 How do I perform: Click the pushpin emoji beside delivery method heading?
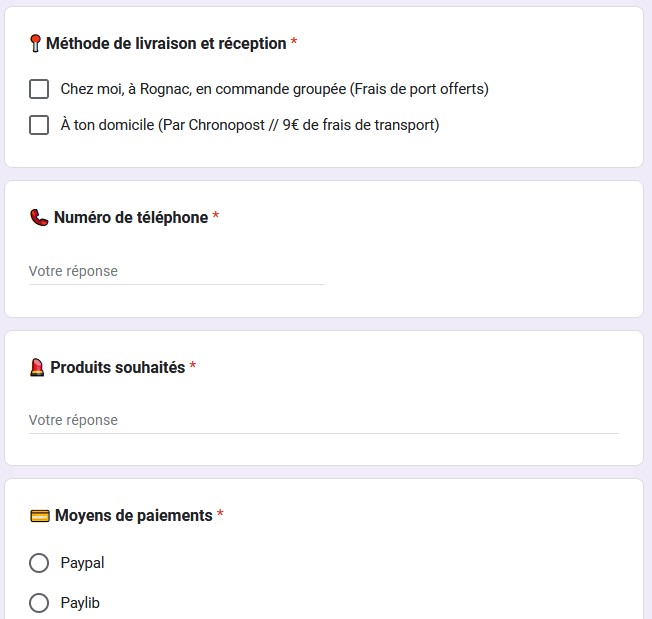click(35, 43)
